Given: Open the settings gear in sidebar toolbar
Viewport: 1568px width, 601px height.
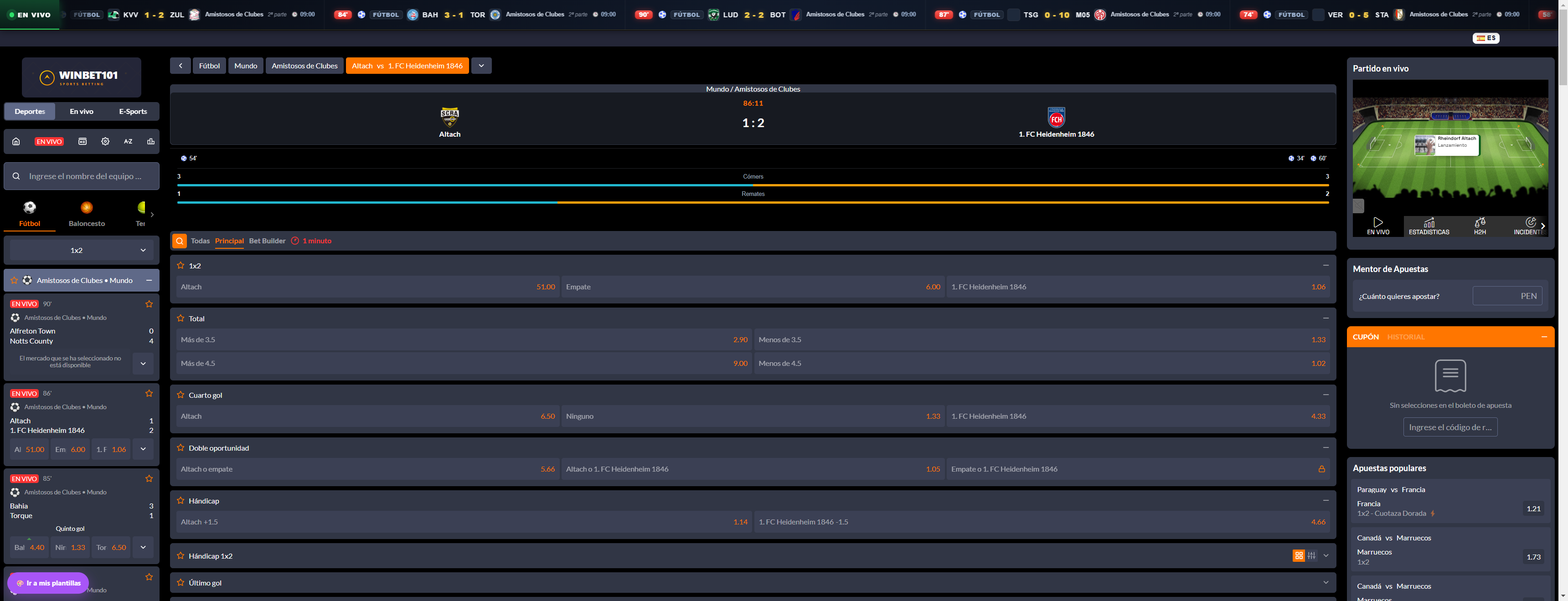Looking at the screenshot, I should click(x=105, y=141).
